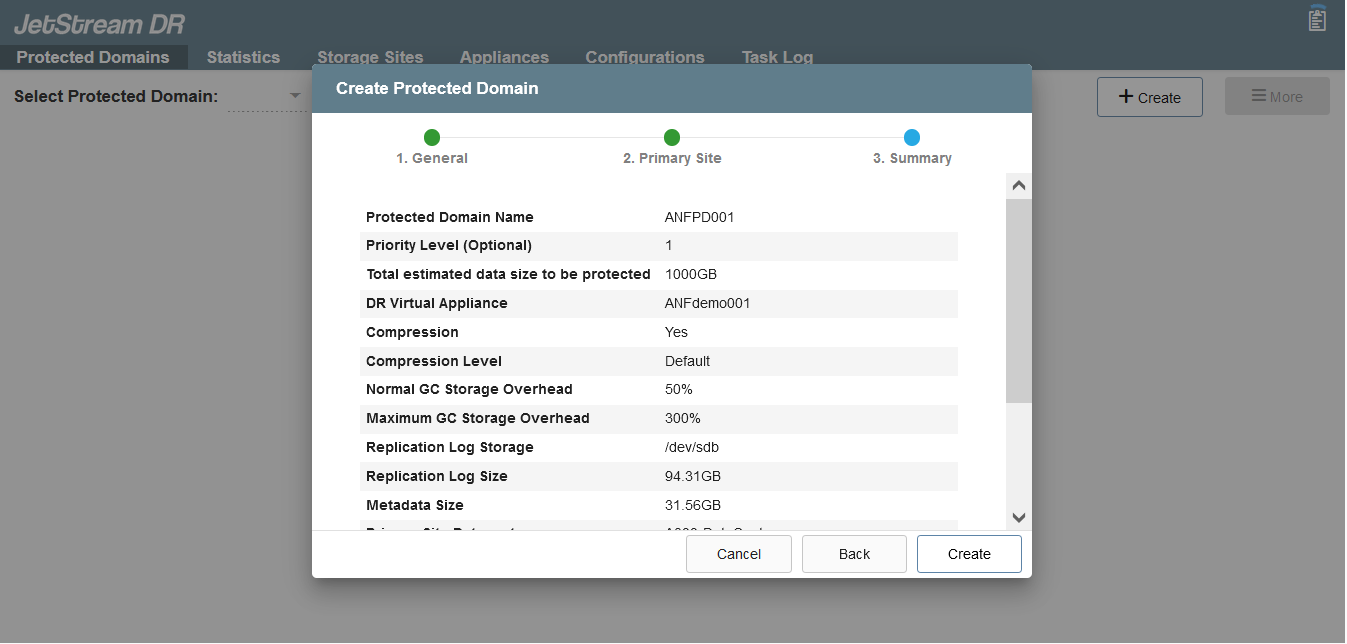Open the Configurations tab

pyautogui.click(x=645, y=57)
